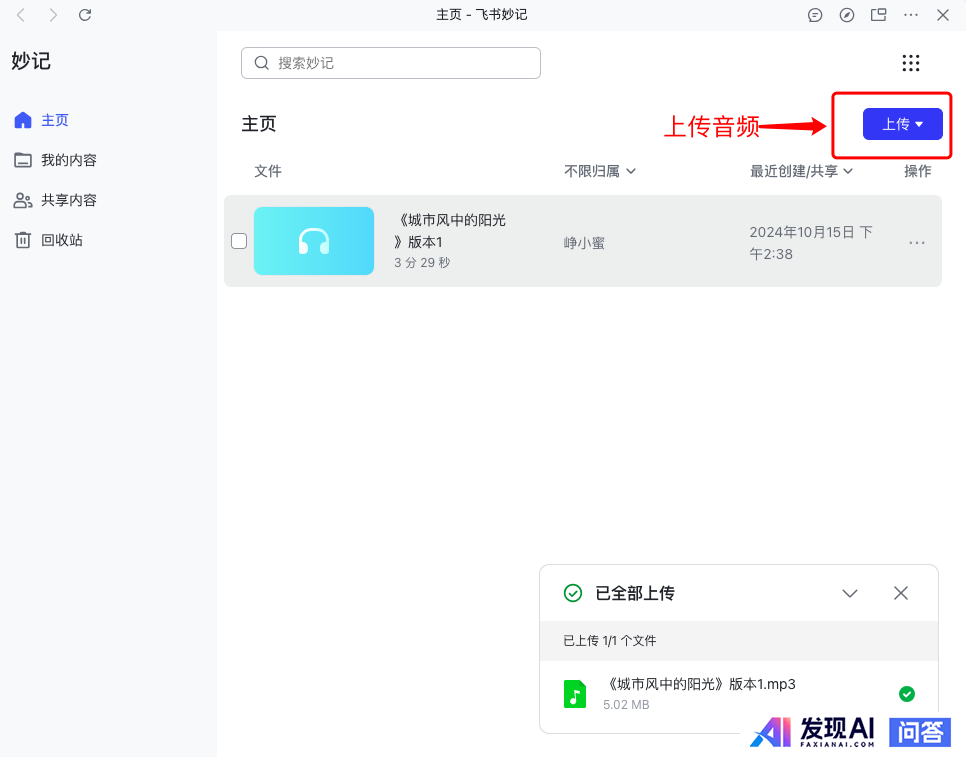
Task: Go back using the back arrow
Action: click(21, 15)
